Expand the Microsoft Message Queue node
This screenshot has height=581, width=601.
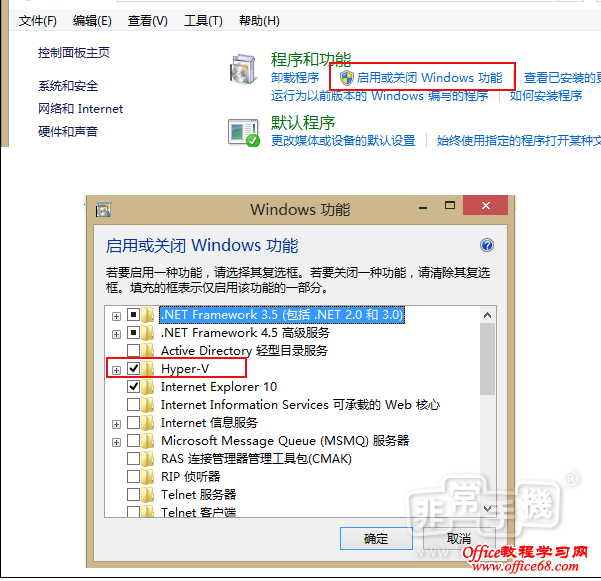(x=116, y=442)
